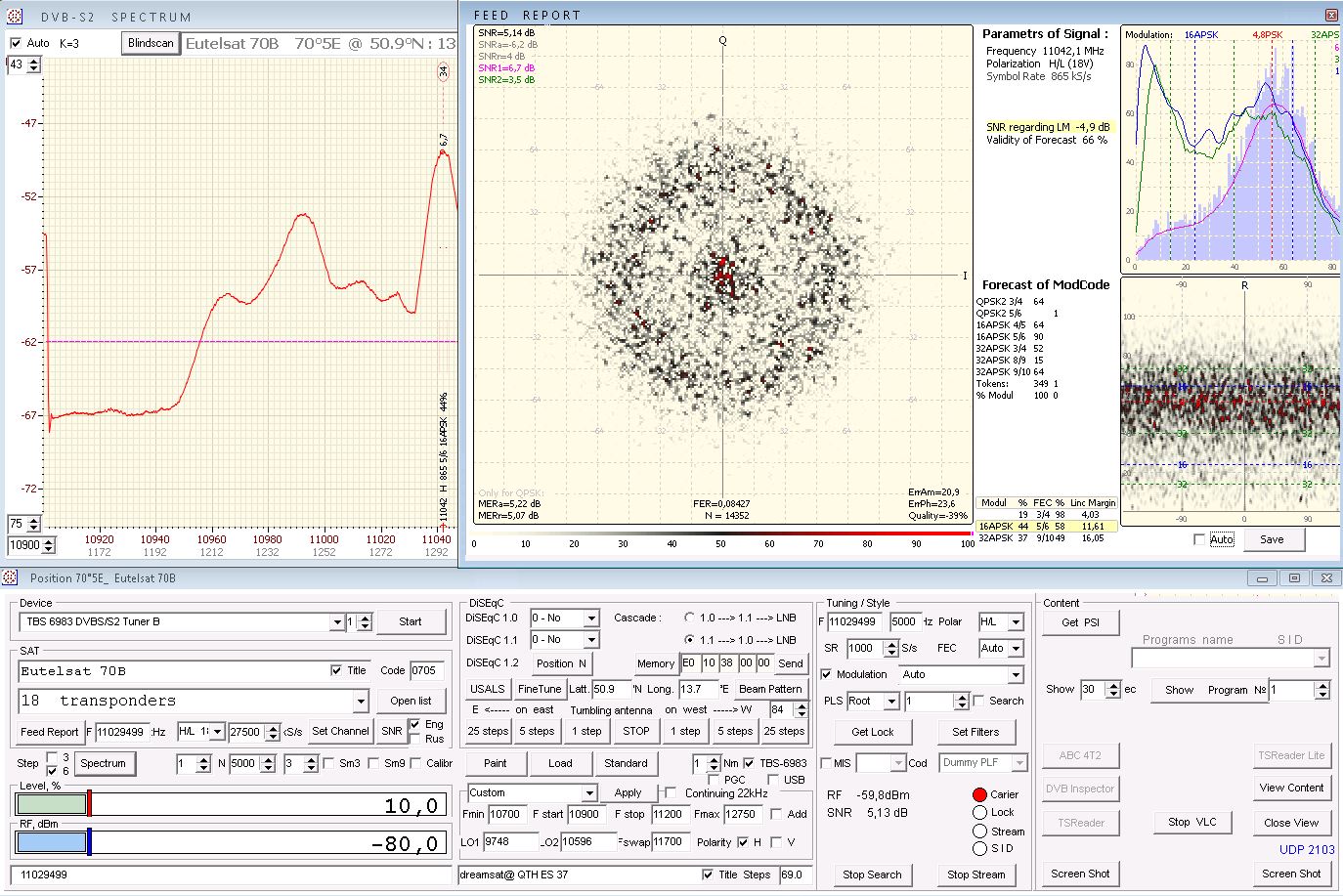Click the Spectrum button
This screenshot has height=896, width=1343.
103,763
